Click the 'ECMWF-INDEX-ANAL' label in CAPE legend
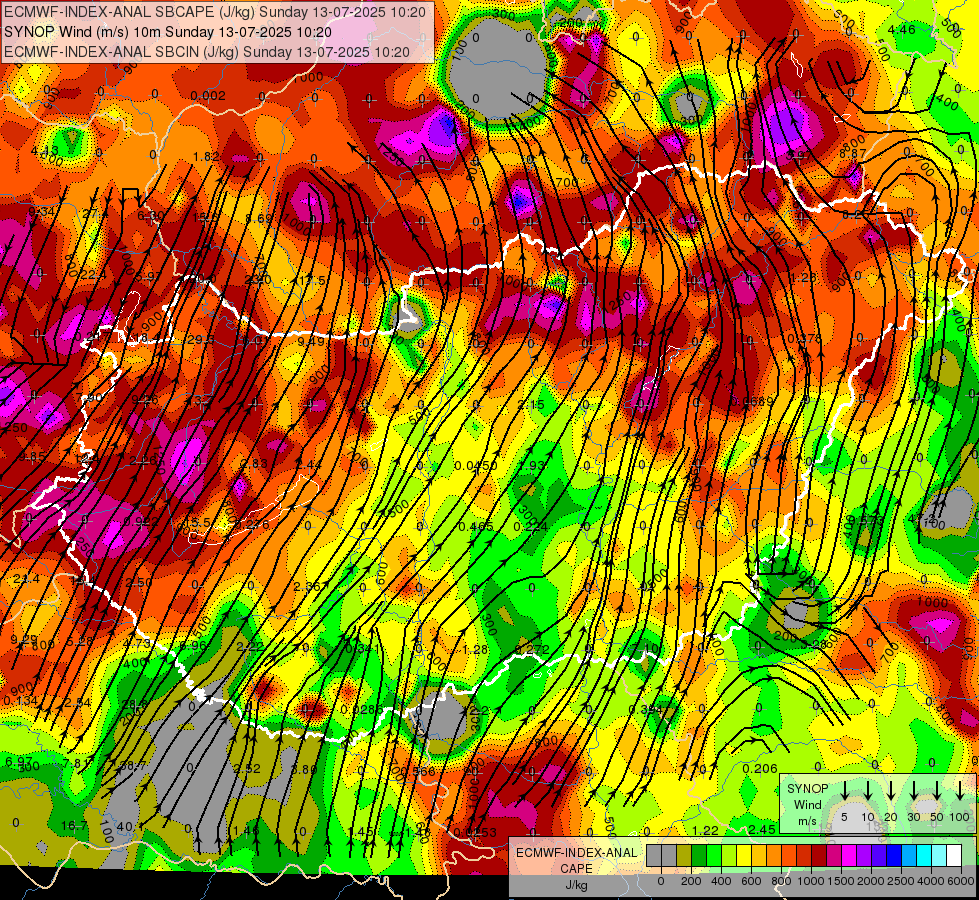 click(576, 853)
